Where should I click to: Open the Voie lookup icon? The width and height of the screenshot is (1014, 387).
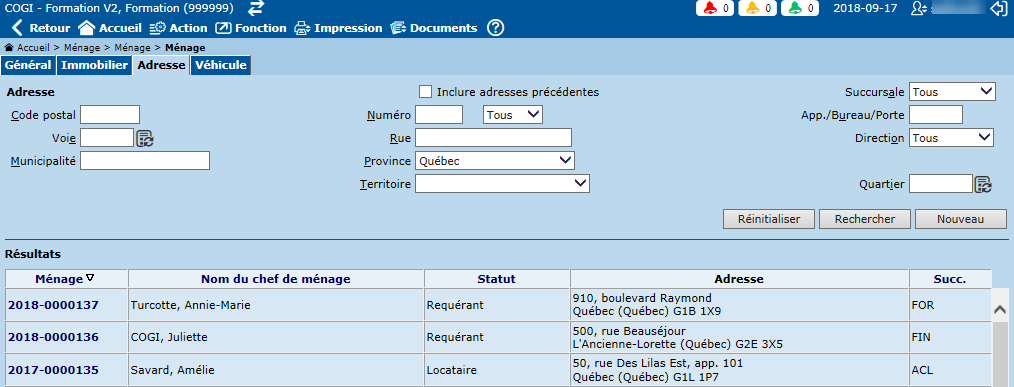click(x=145, y=138)
